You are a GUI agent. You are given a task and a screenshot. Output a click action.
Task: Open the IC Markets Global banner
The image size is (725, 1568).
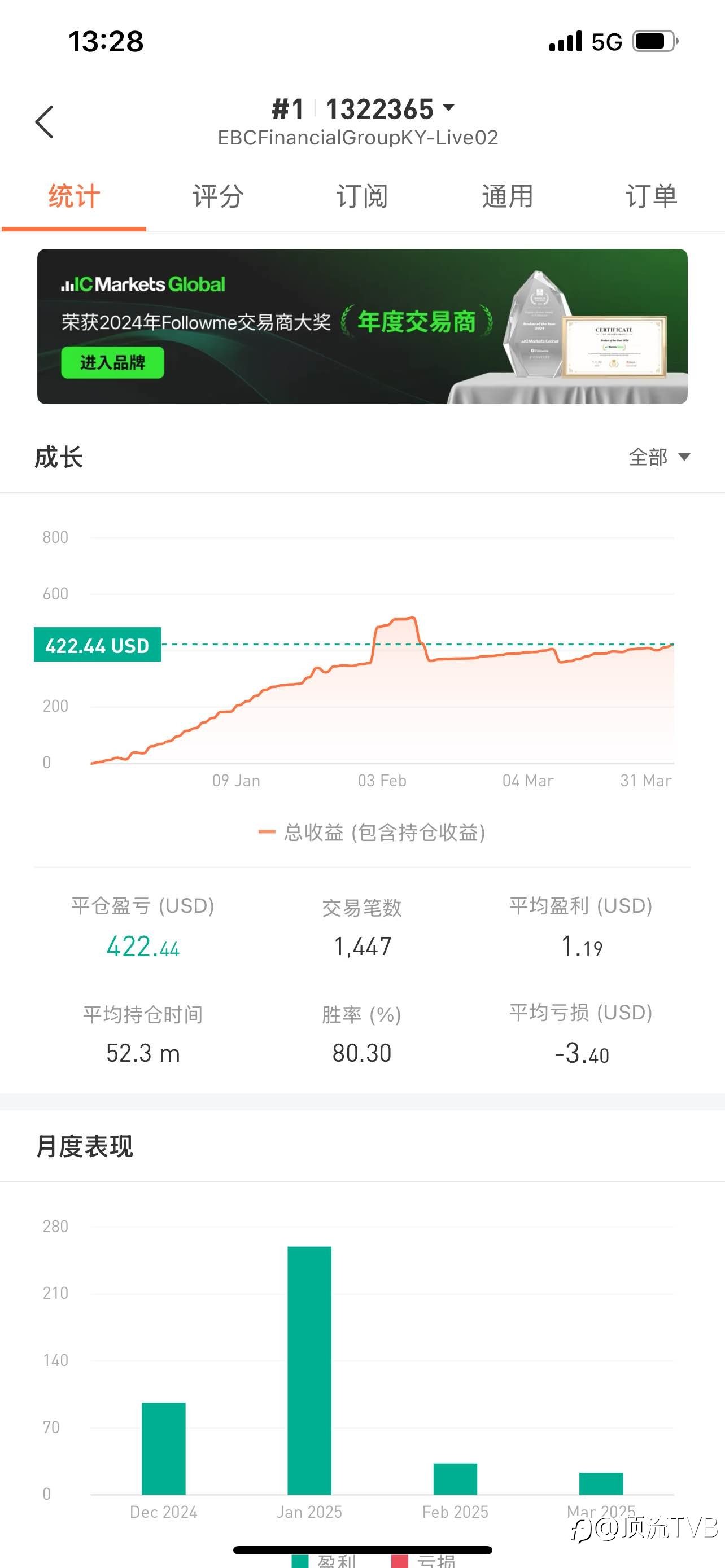[x=362, y=326]
